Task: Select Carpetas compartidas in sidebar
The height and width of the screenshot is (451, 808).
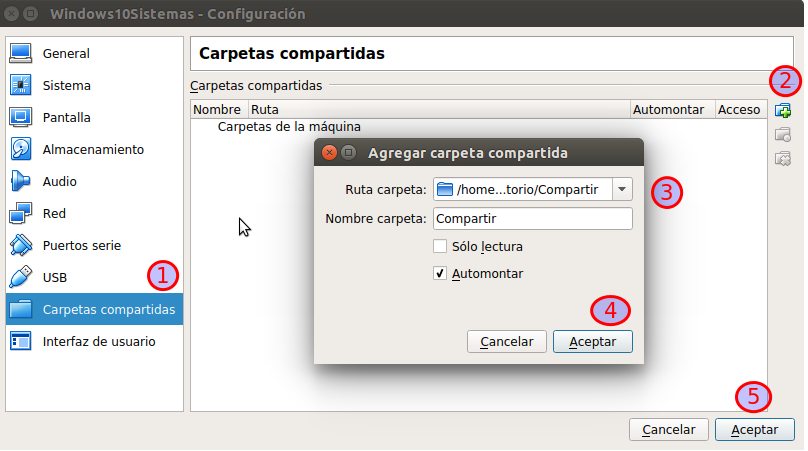Action: pos(94,309)
